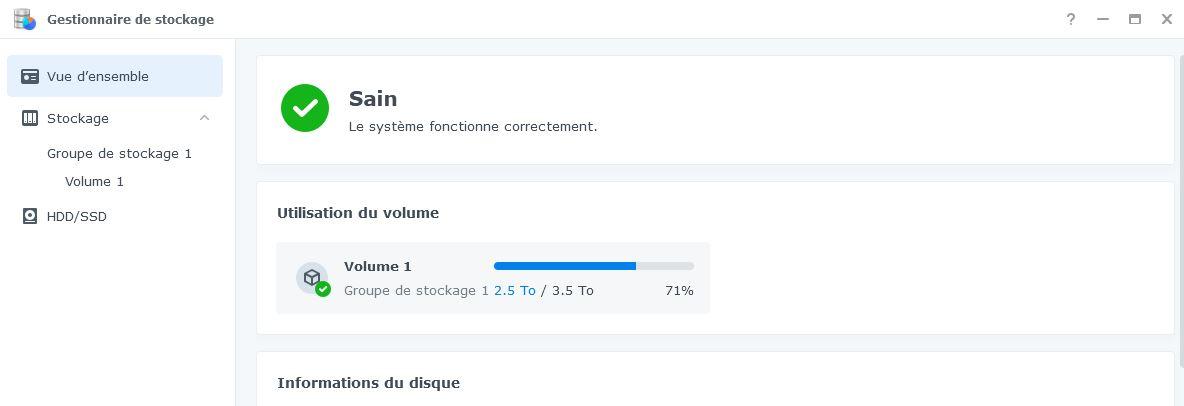Open Volume 1 in the sidebar tree
Screen dimensions: 1184x406
pyautogui.click(x=94, y=181)
